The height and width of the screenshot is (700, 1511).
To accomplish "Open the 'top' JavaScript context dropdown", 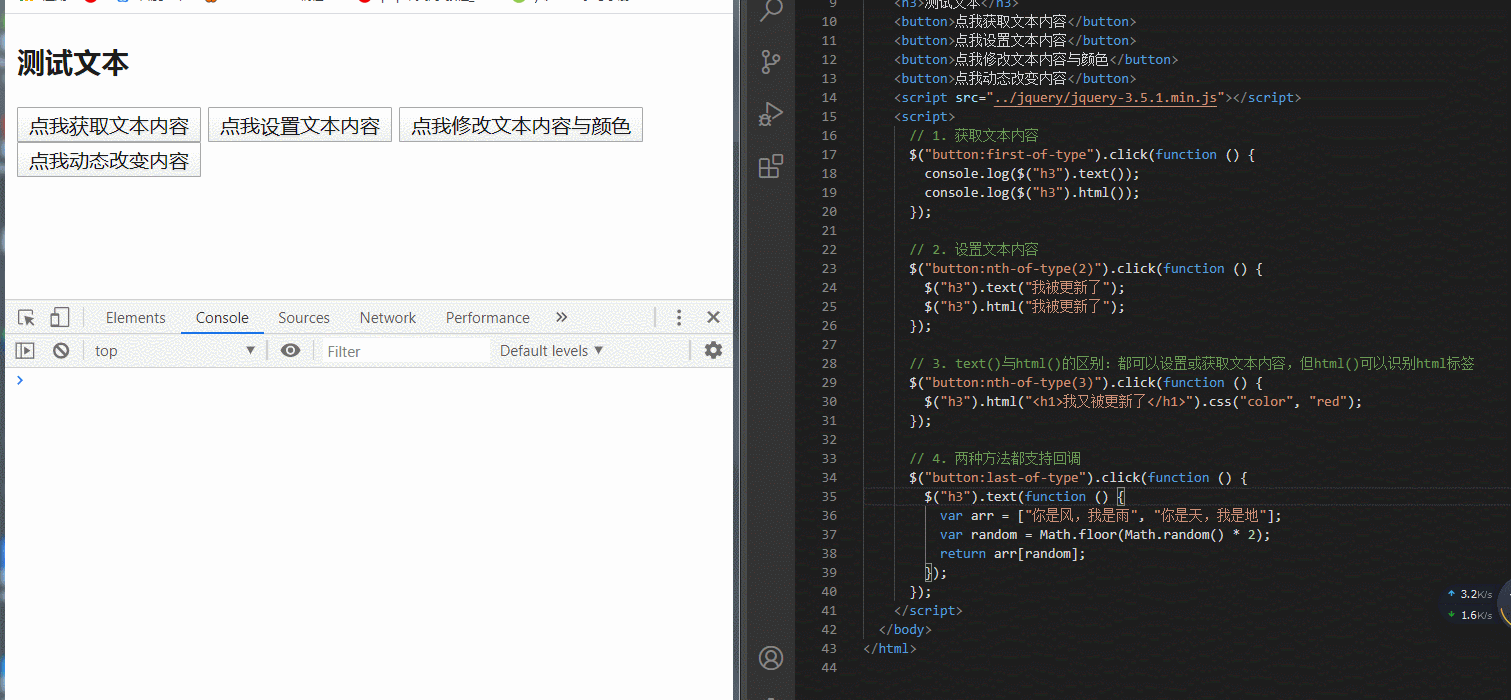I will [x=175, y=351].
